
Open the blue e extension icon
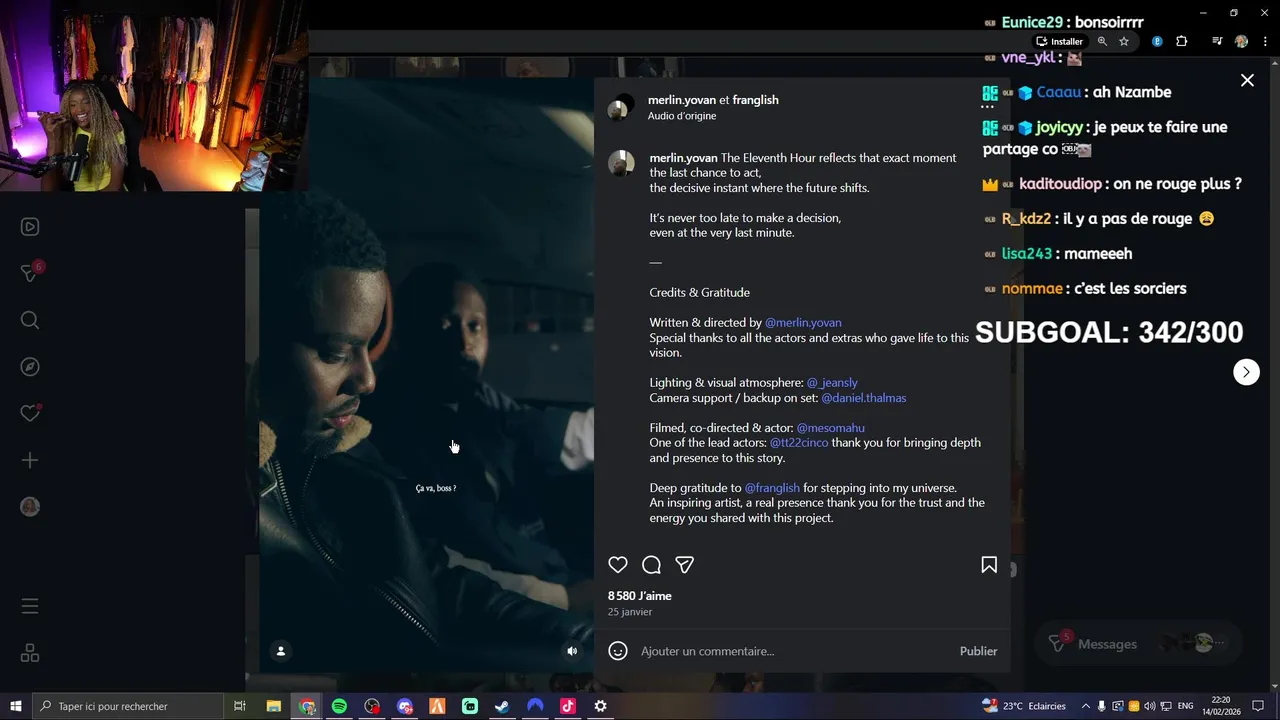pos(1157,41)
